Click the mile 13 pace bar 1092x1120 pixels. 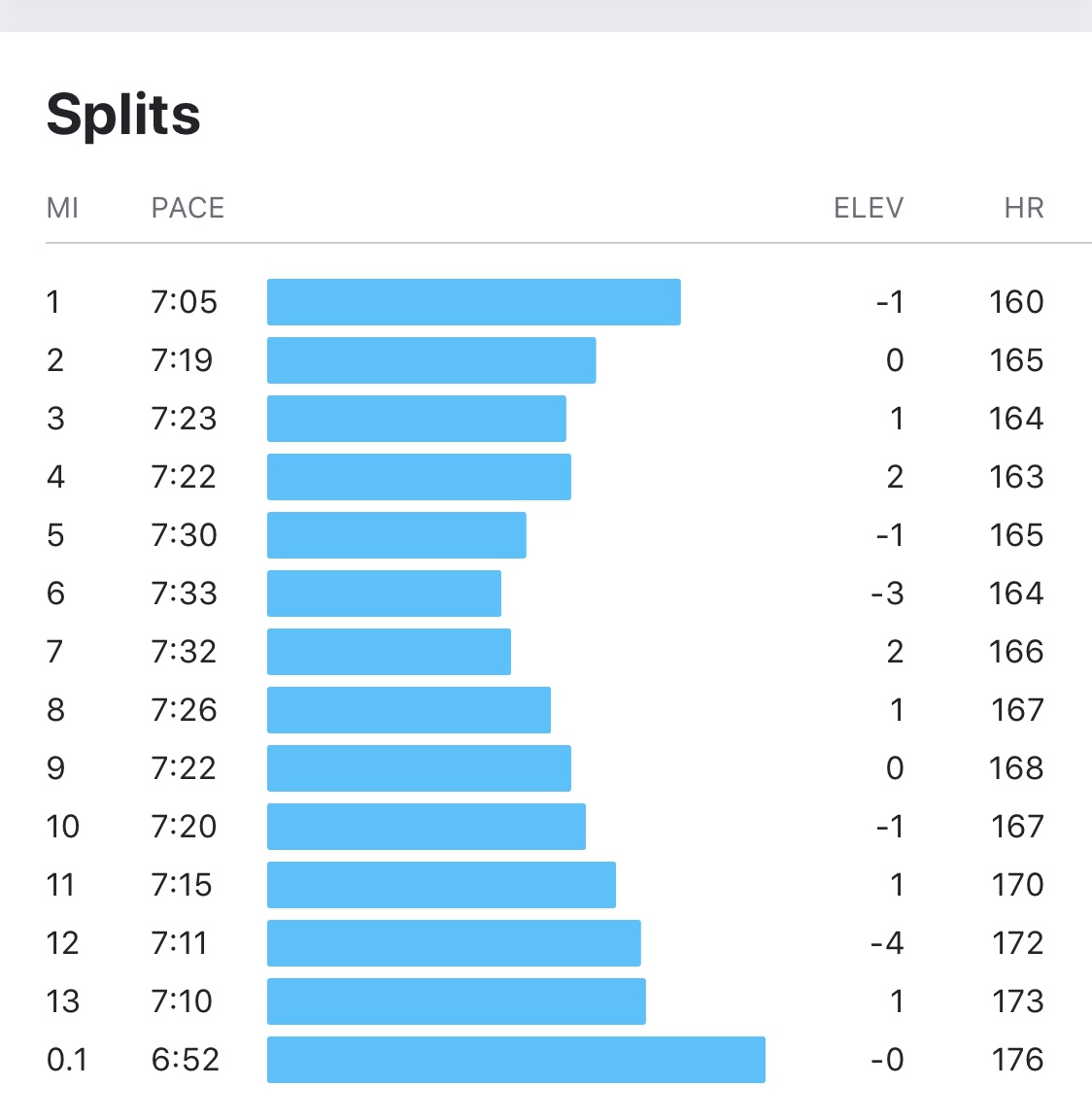coord(456,1001)
